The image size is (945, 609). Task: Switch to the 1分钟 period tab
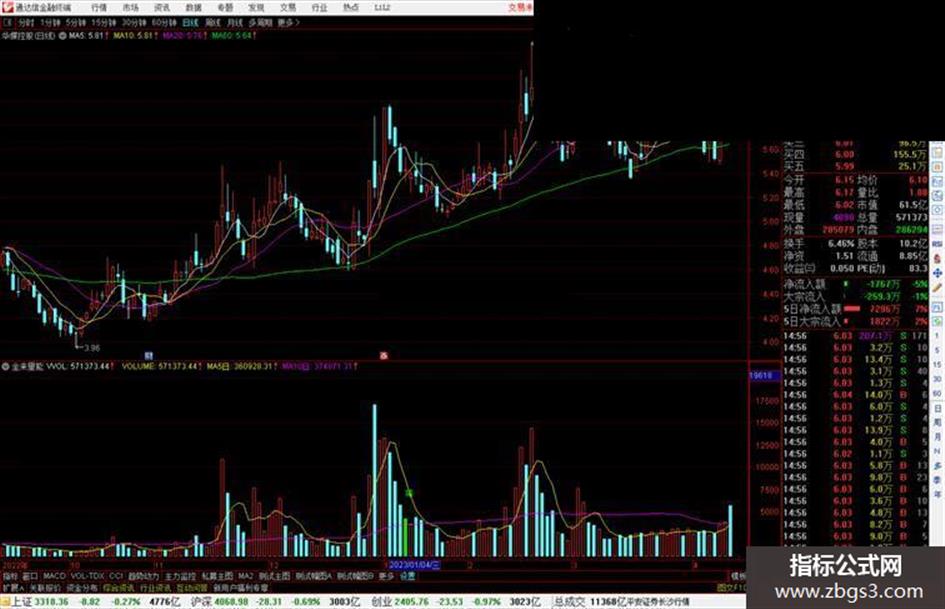pyautogui.click(x=50, y=22)
